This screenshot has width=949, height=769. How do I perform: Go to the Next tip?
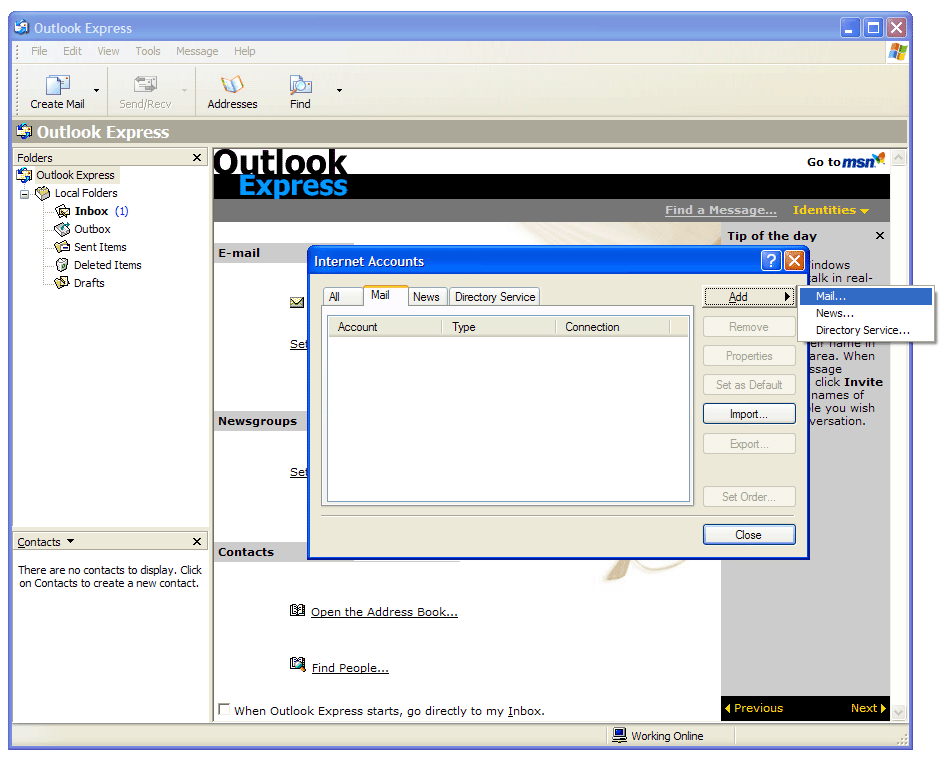tap(868, 708)
